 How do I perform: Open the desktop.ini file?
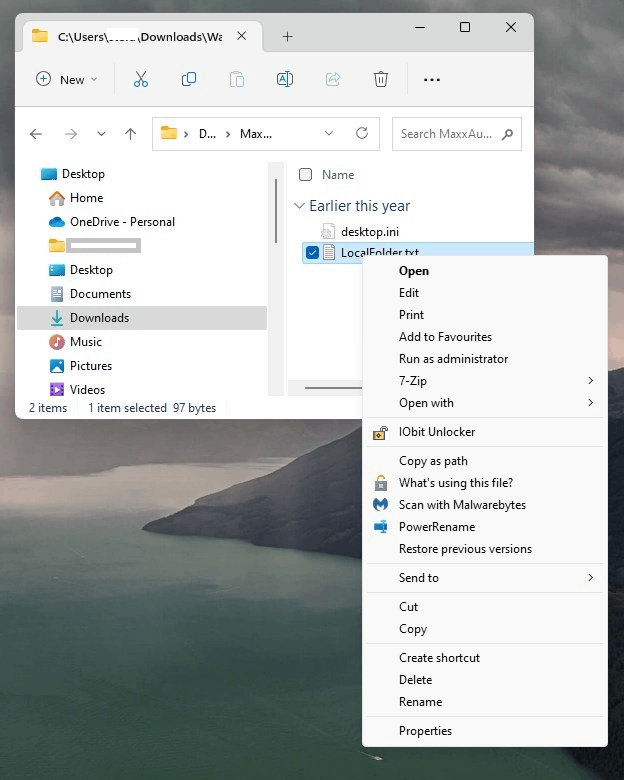[x=370, y=232]
